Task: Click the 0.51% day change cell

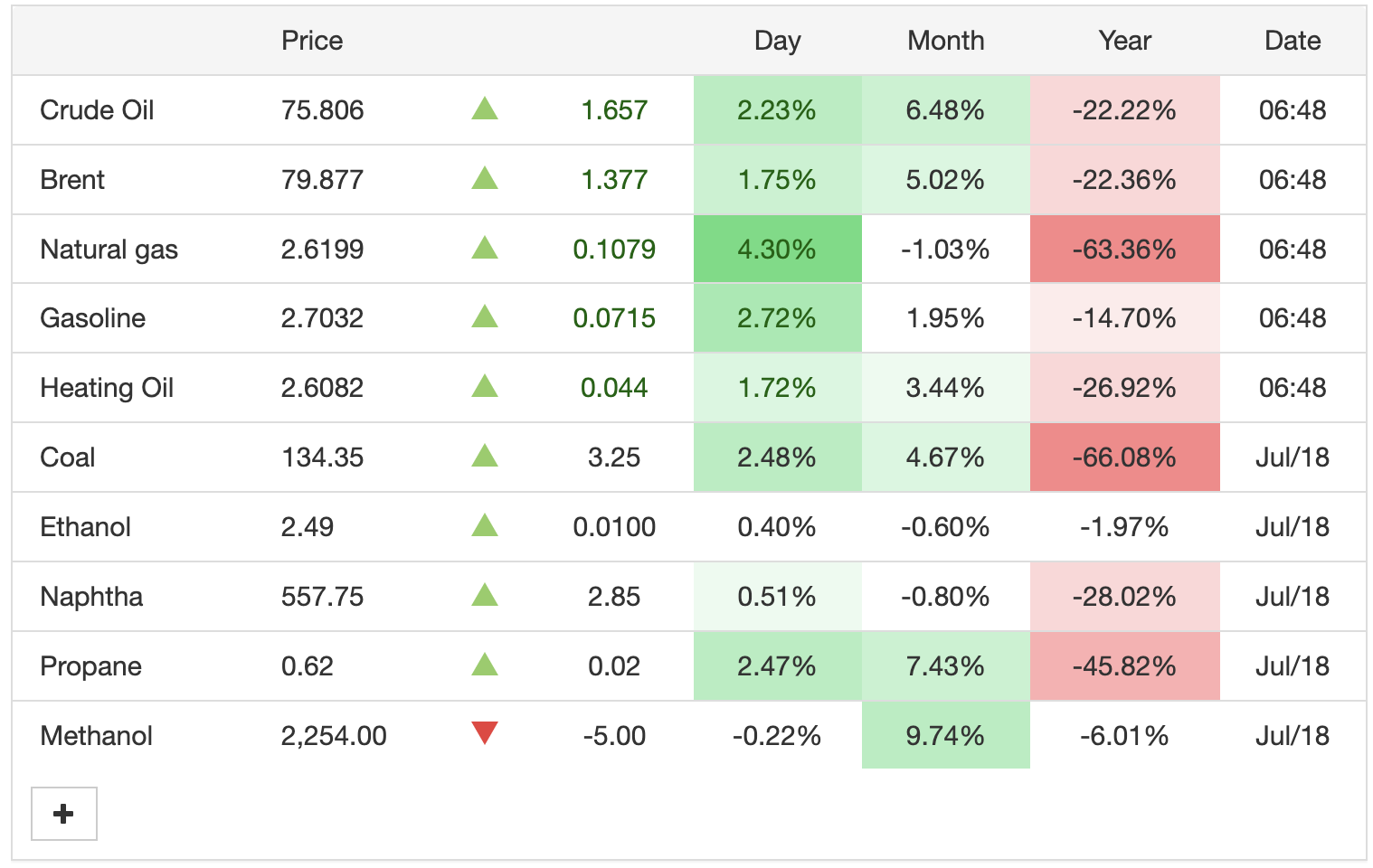Action: [x=777, y=596]
